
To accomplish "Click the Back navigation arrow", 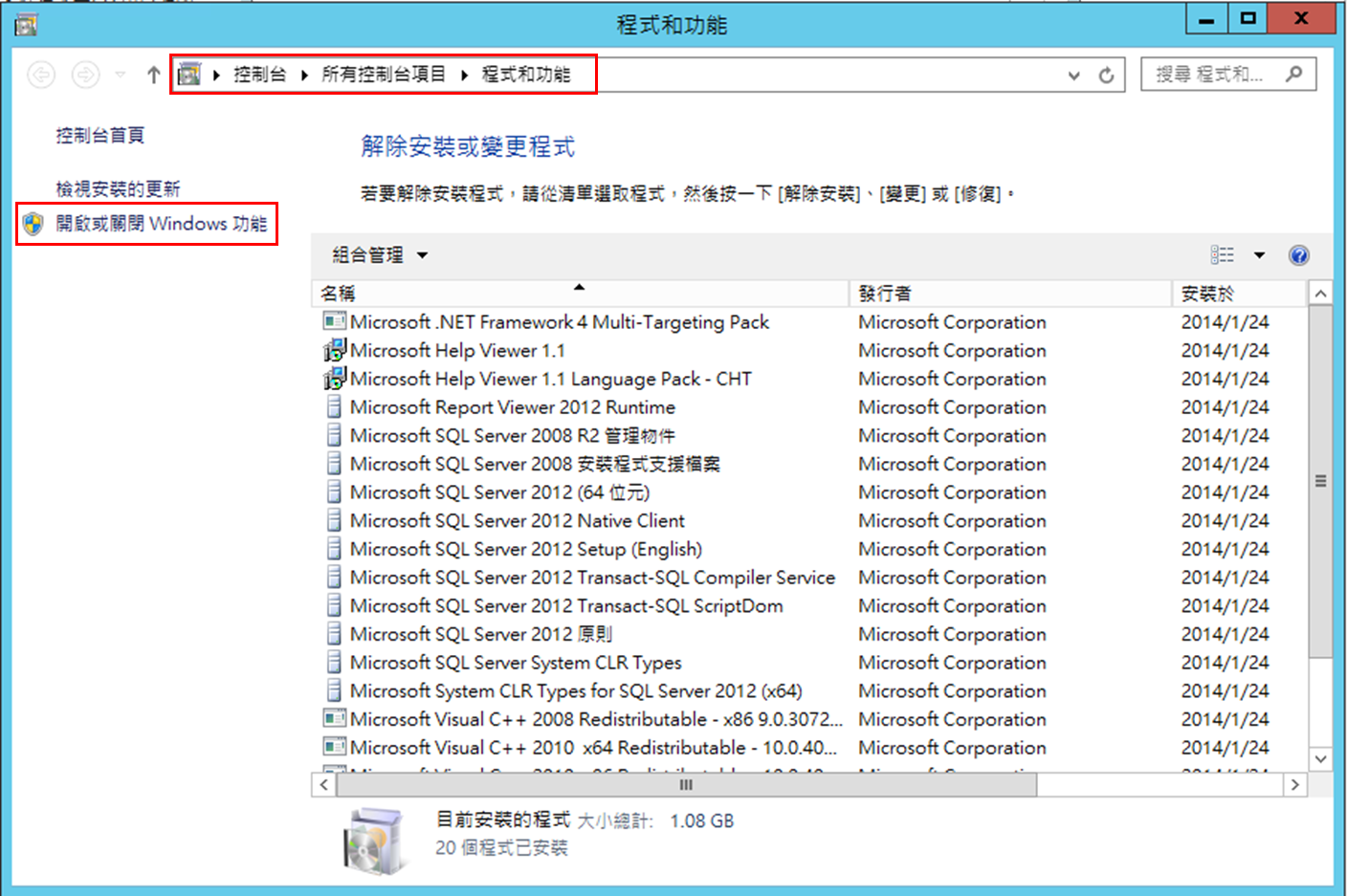I will [41, 75].
